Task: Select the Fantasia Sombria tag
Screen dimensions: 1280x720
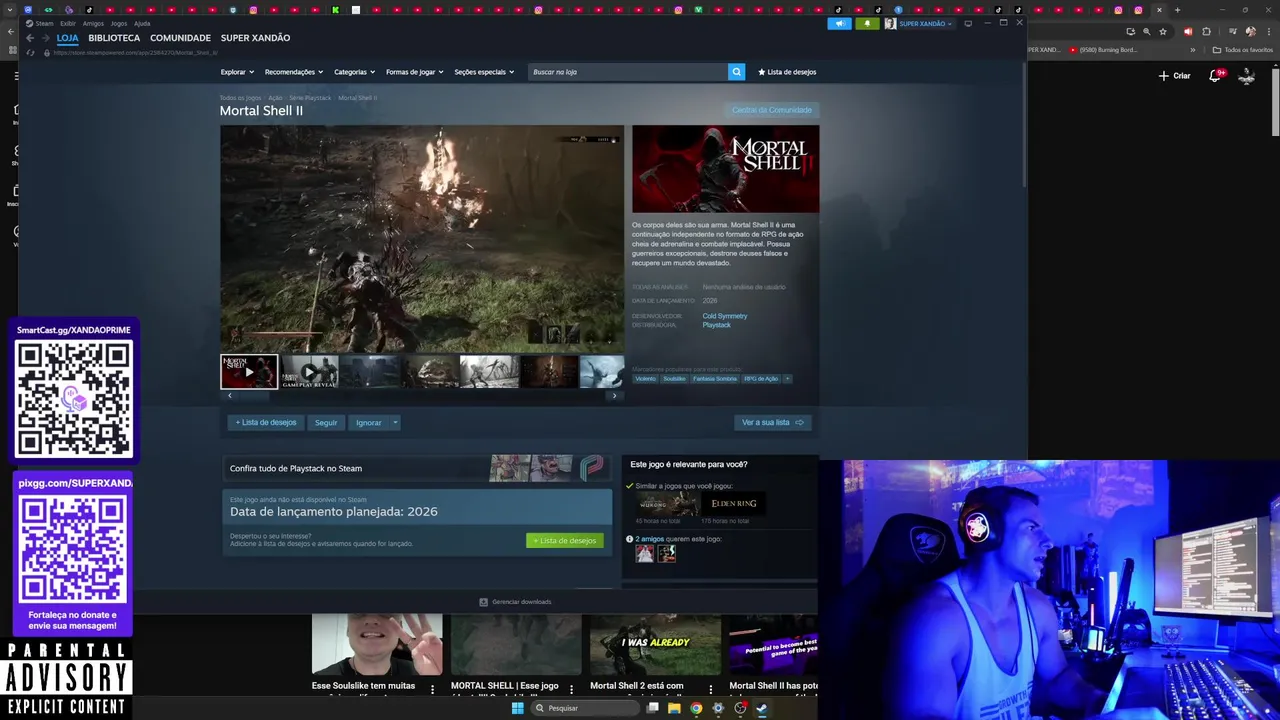Action: [x=714, y=379]
